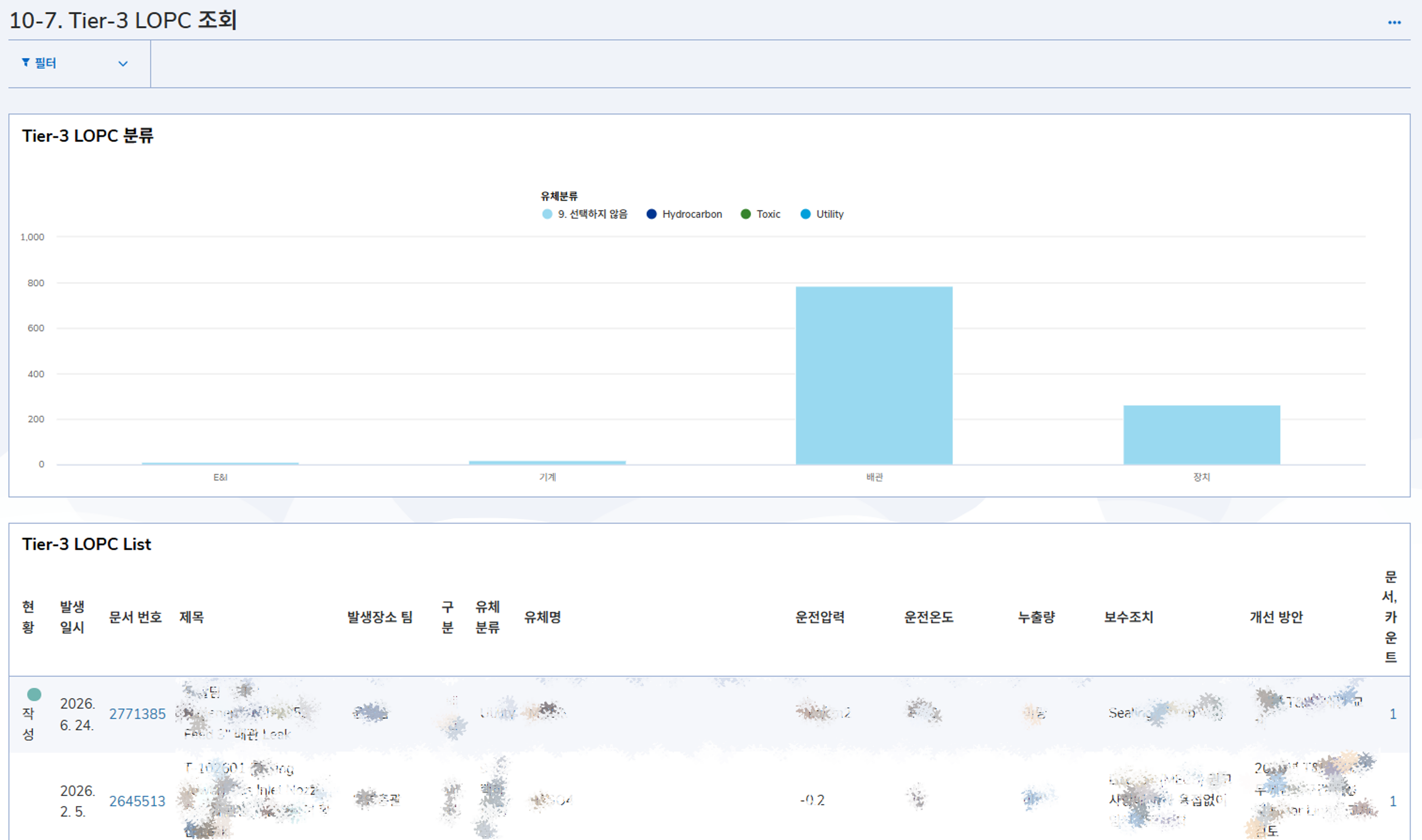The image size is (1422, 840).
Task: Click the E&I axis label
Action: 220,477
